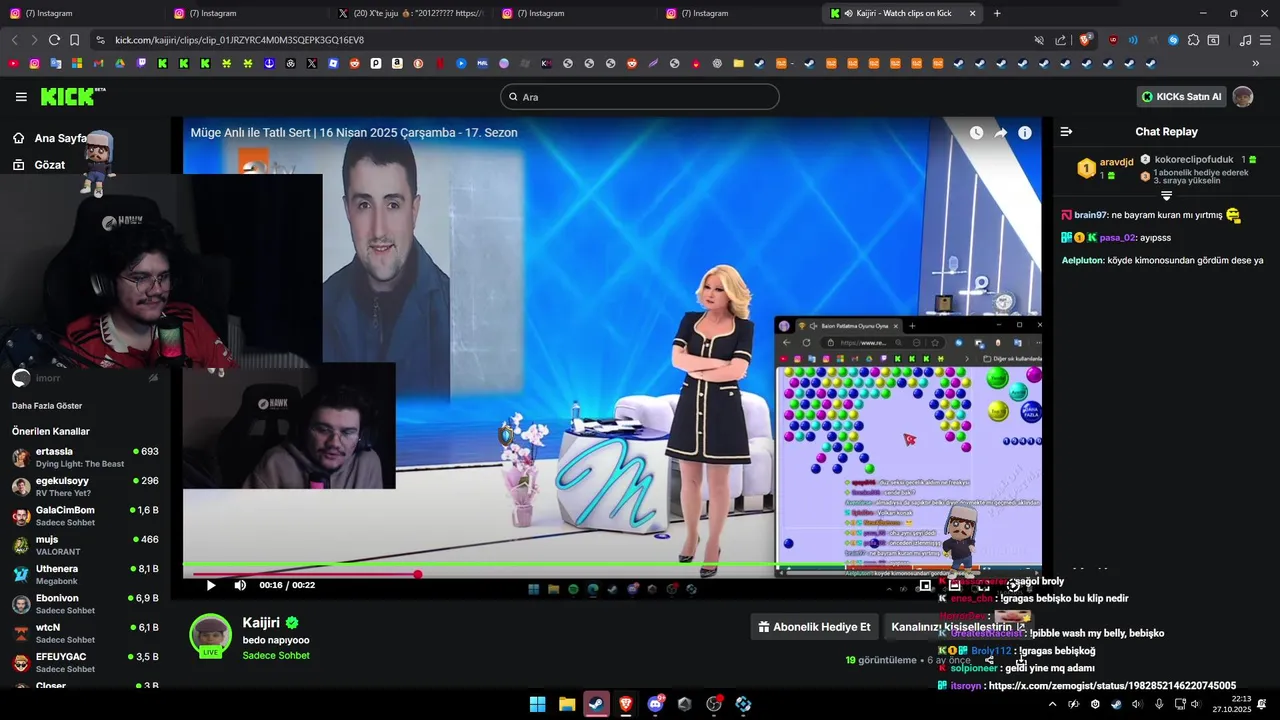Click pasa_02 username in chat replay

[x=1117, y=238]
